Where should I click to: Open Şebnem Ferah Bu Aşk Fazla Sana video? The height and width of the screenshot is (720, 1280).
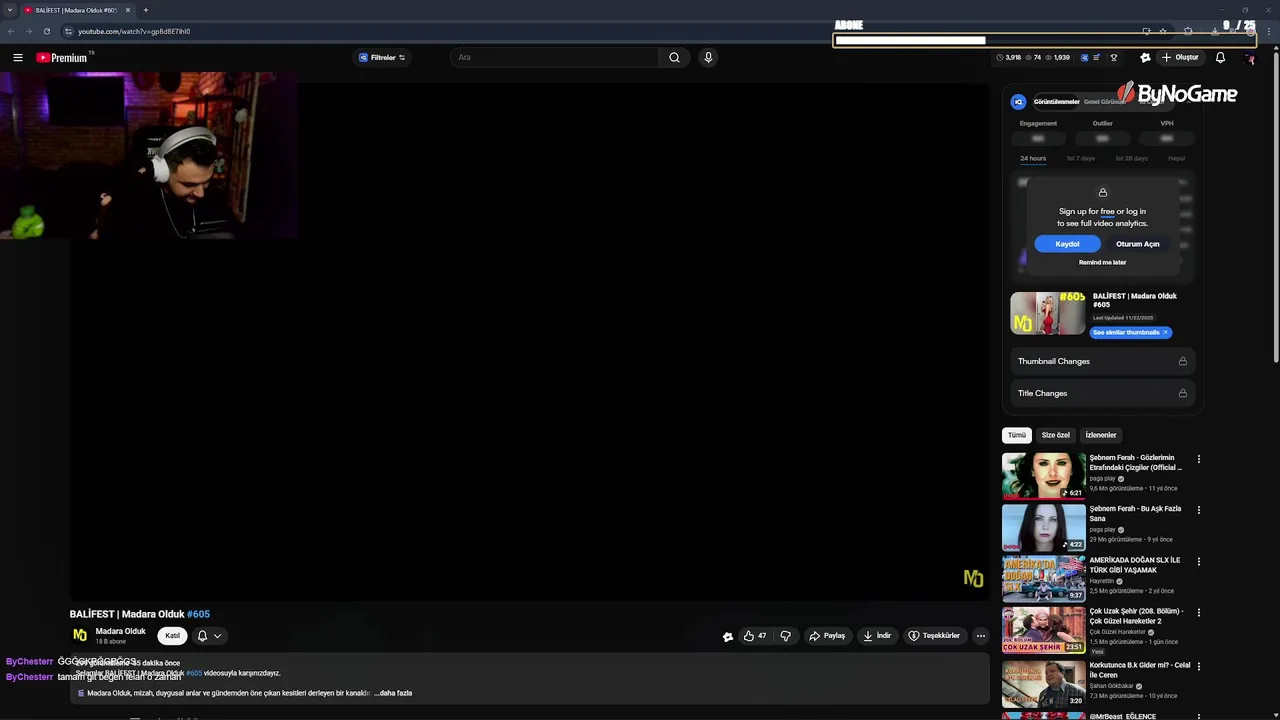(x=1043, y=527)
